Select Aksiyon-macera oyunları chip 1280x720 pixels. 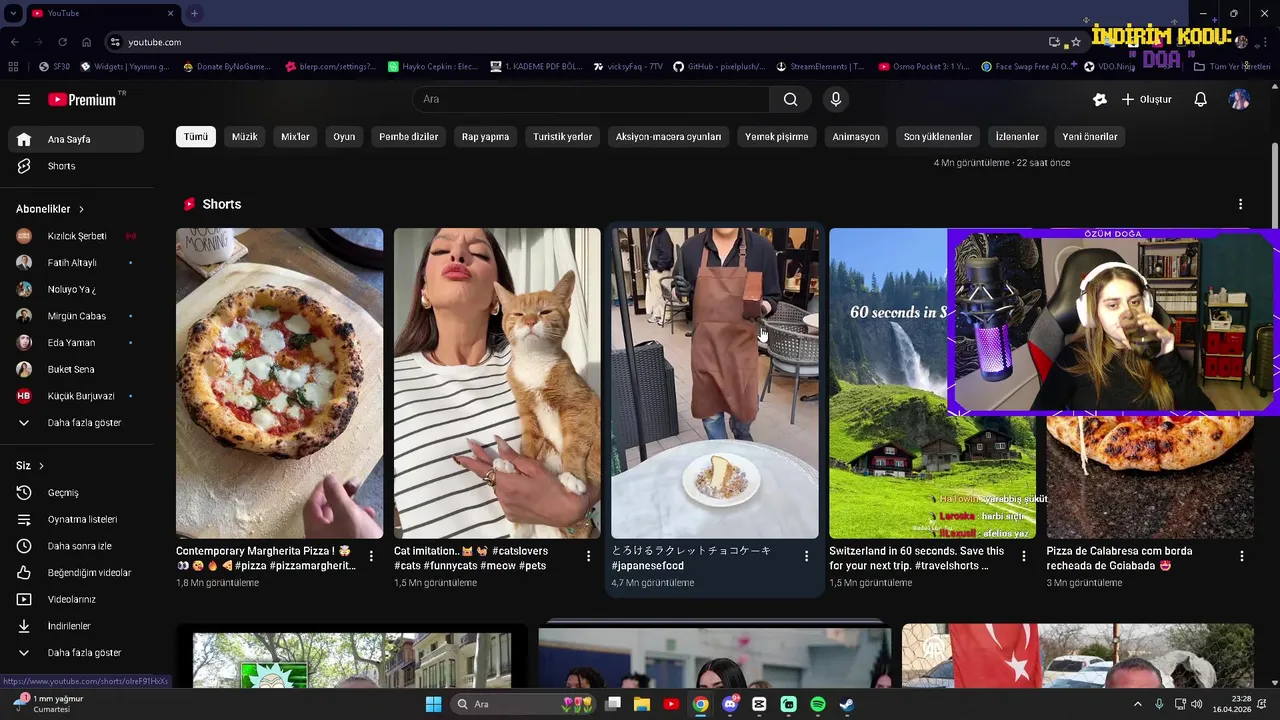click(668, 136)
